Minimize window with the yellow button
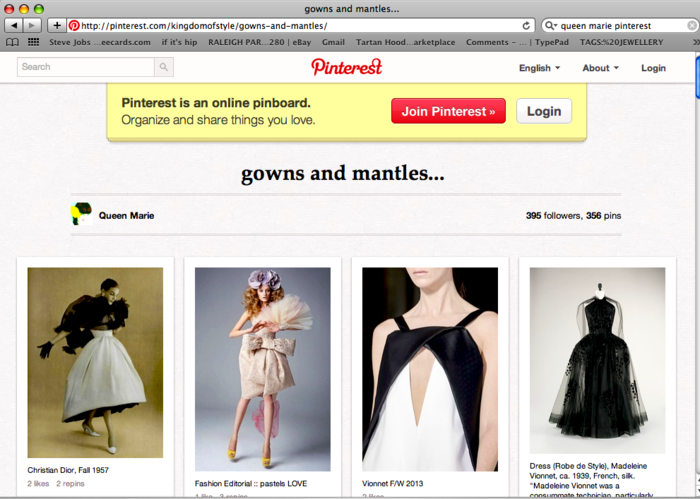The image size is (700, 499). pyautogui.click(x=24, y=8)
